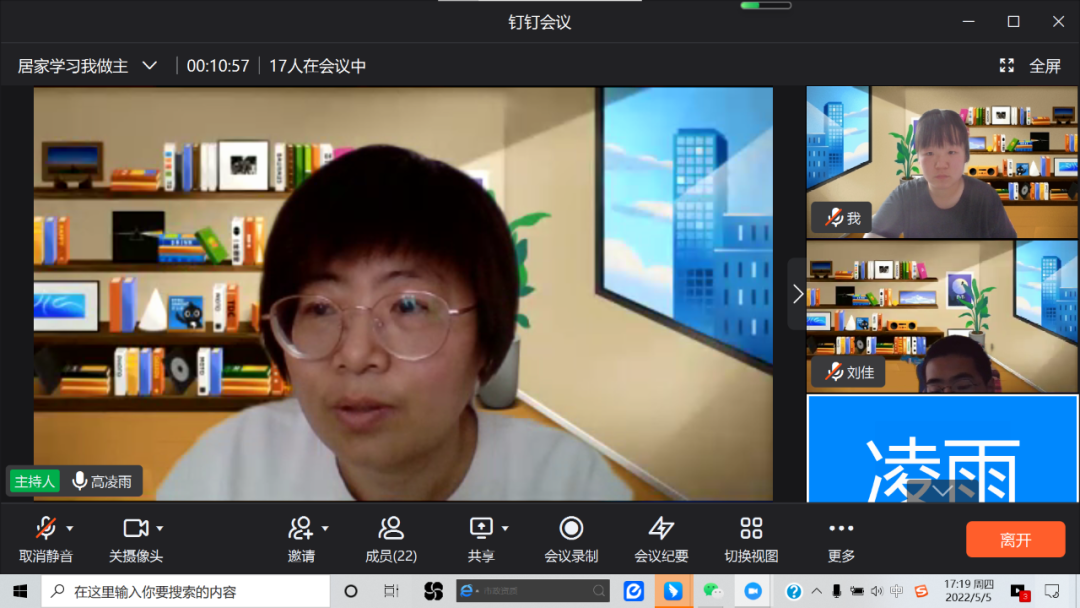Show hidden system tray icons
Image resolution: width=1080 pixels, height=608 pixels.
coord(817,591)
